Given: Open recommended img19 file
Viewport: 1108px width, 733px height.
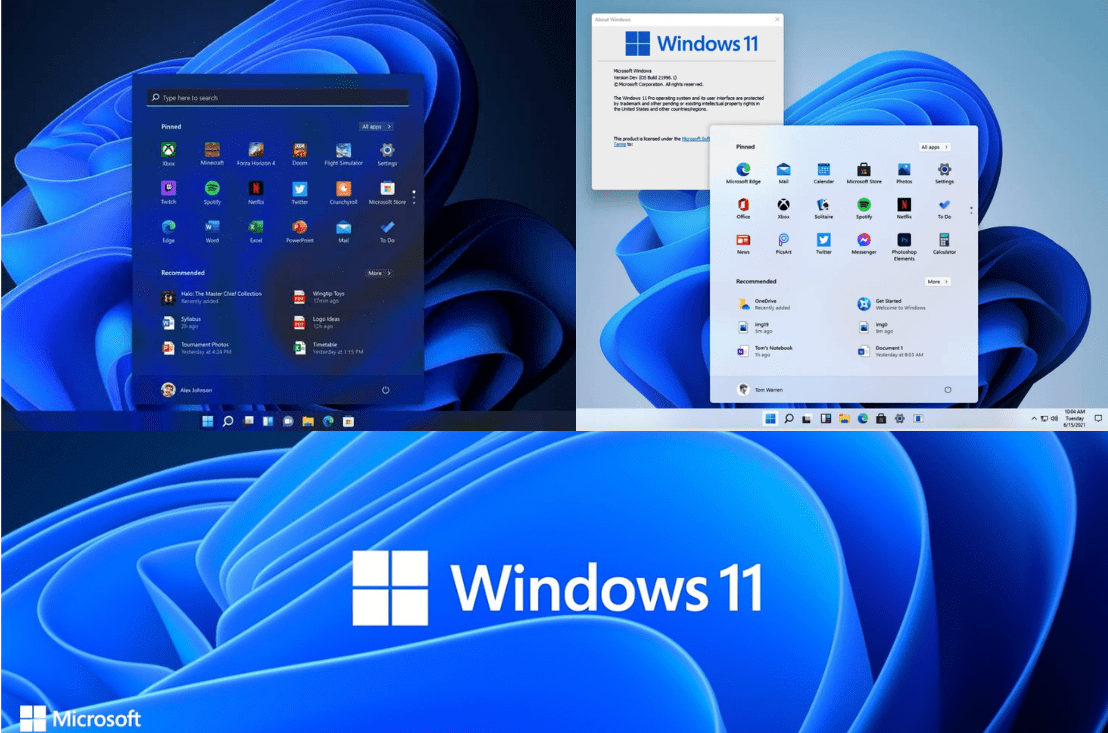Looking at the screenshot, I should coord(755,327).
